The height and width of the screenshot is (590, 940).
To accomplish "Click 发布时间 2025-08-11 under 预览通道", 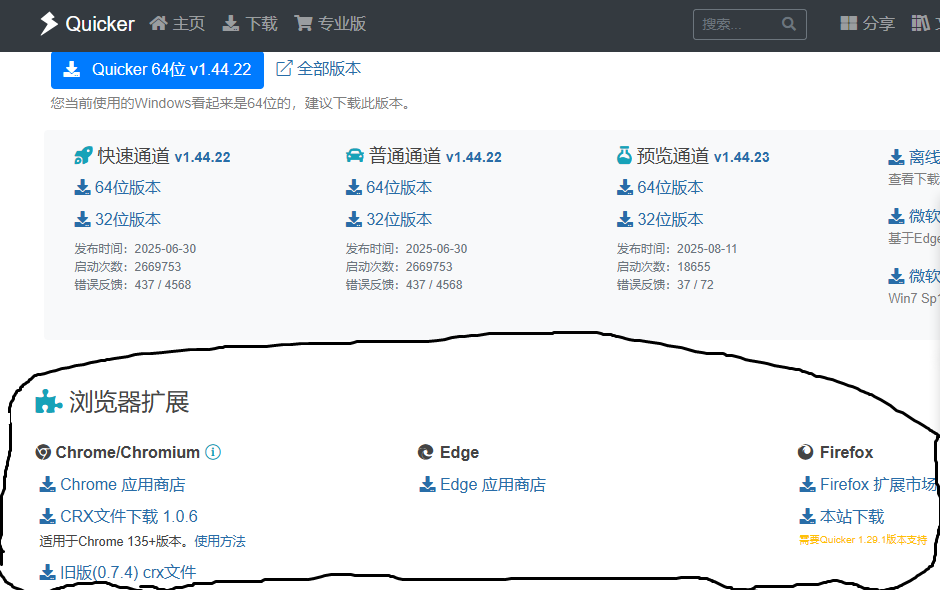I will point(677,249).
